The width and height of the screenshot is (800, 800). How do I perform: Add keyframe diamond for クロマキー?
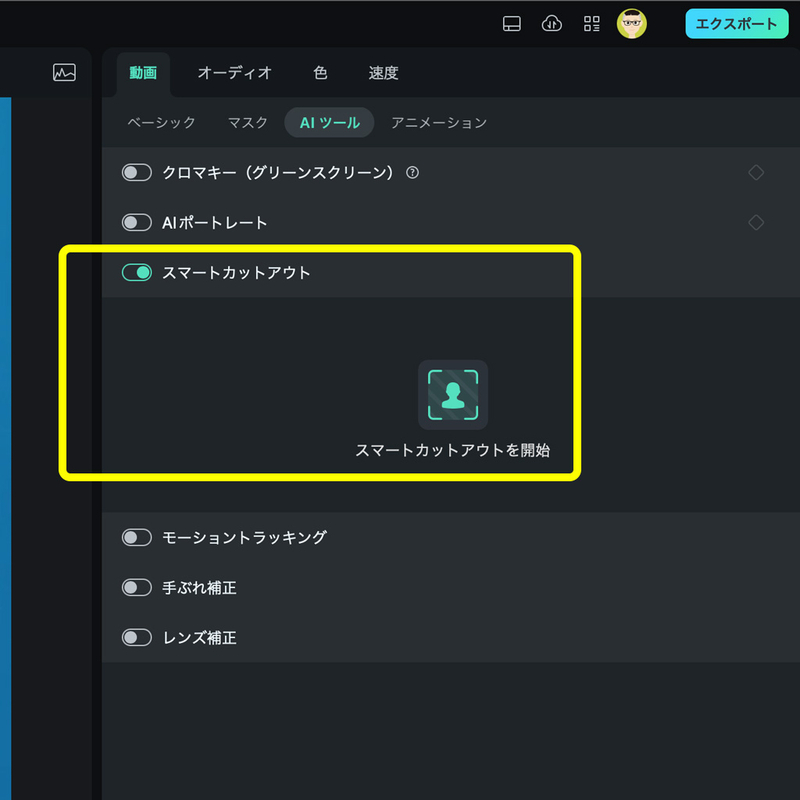tap(756, 172)
